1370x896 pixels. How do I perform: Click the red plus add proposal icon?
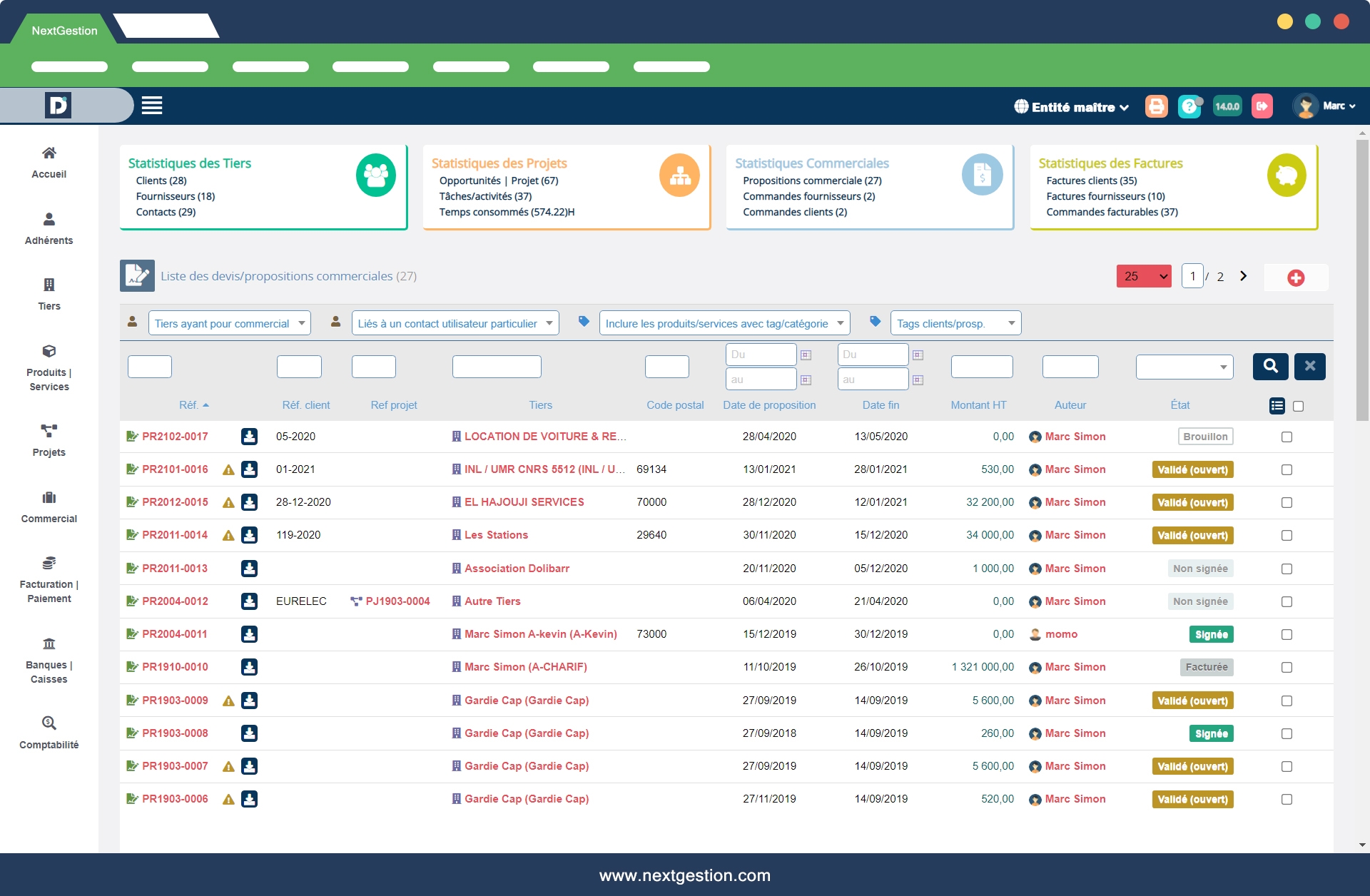1296,278
